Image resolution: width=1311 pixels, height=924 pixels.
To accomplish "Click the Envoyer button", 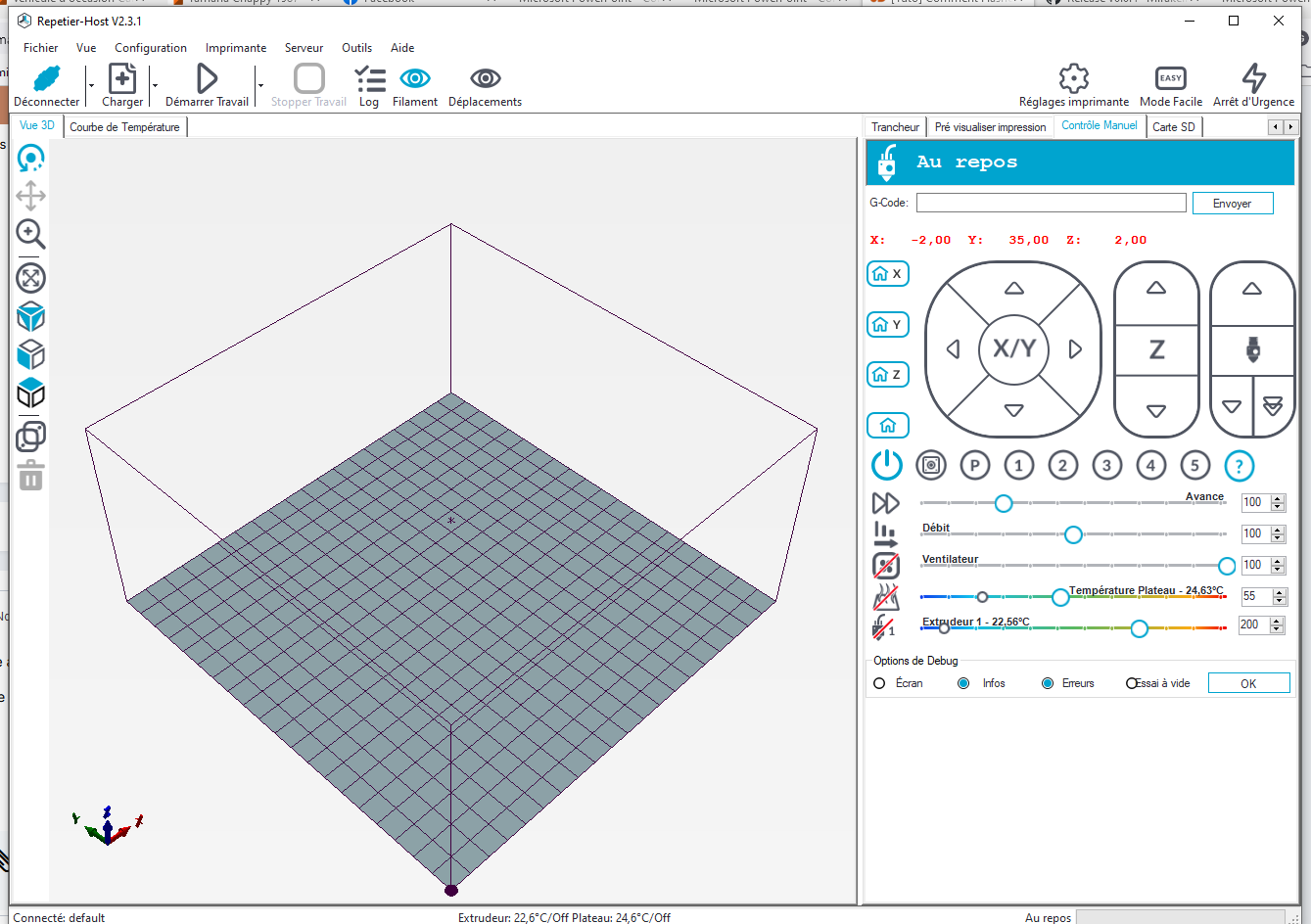I will pyautogui.click(x=1233, y=204).
